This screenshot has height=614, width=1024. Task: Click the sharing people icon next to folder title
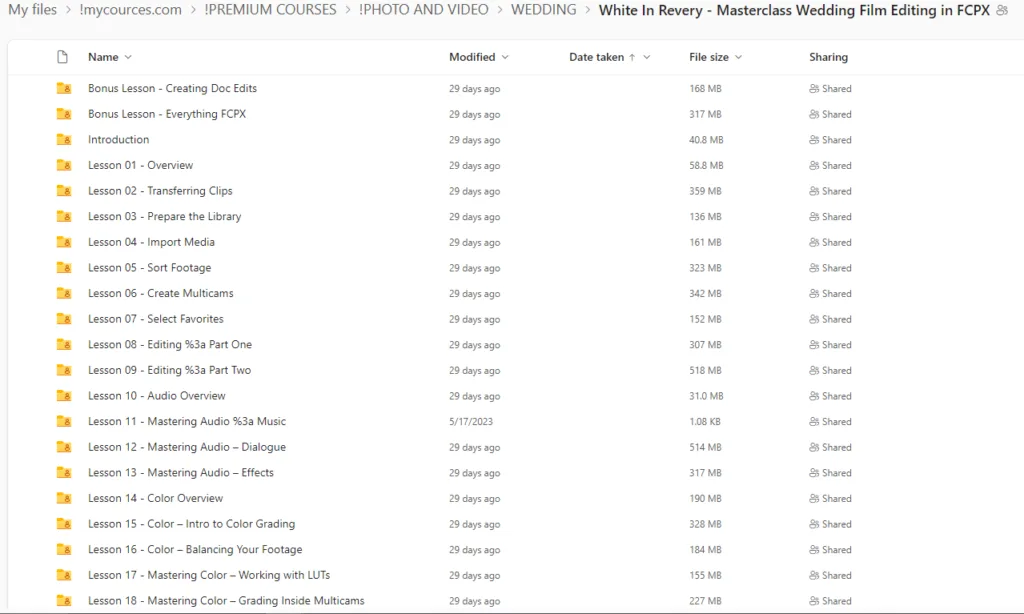click(1002, 11)
